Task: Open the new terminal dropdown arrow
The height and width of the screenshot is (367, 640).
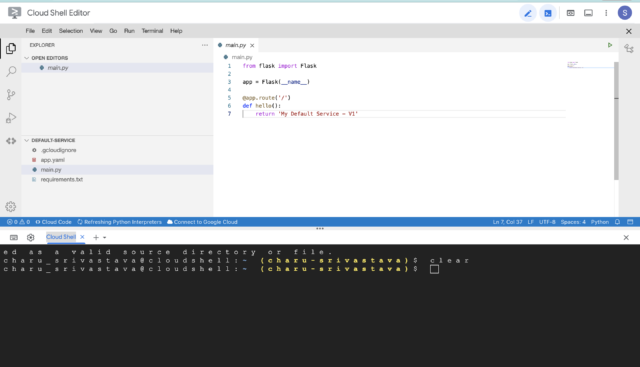Action: [x=104, y=238]
